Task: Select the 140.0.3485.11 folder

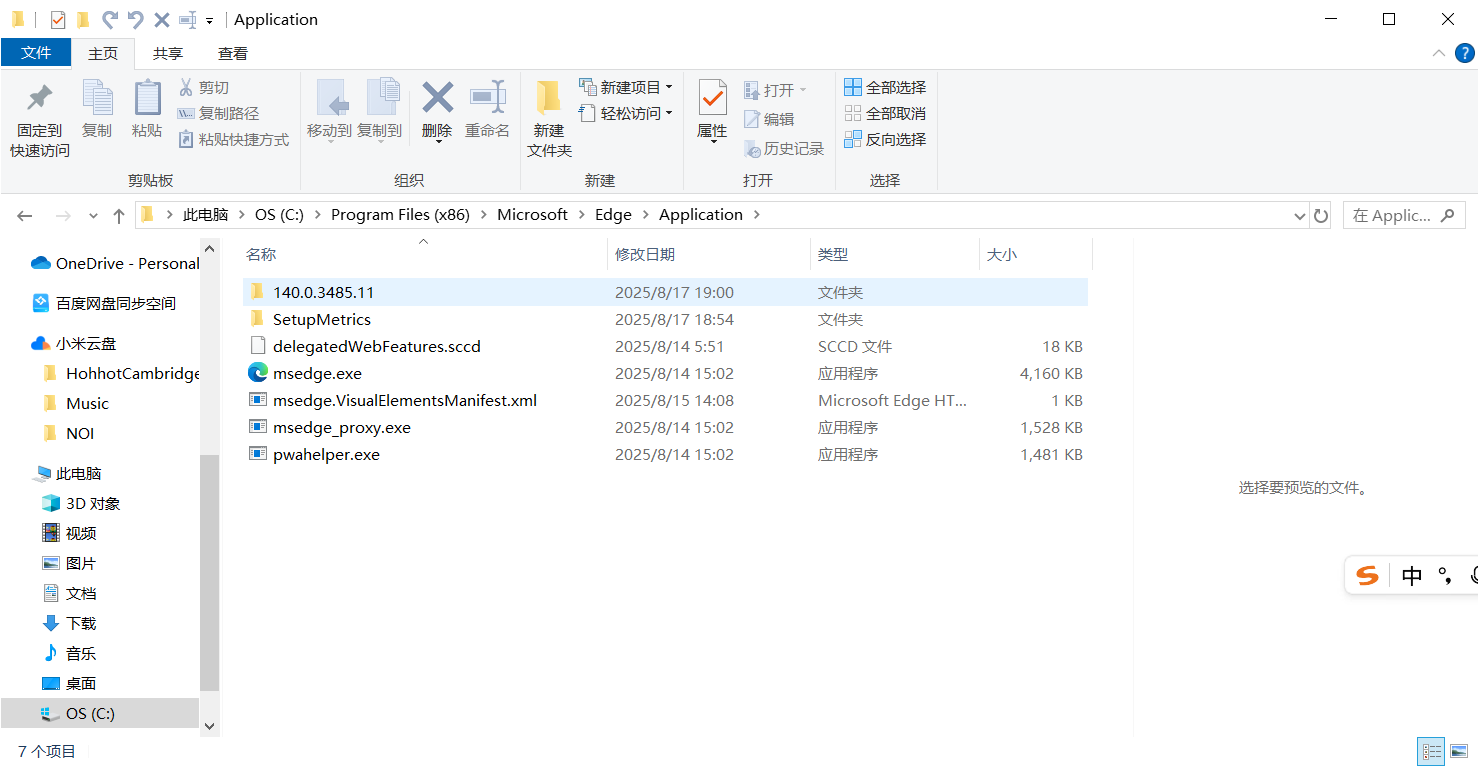Action: pyautogui.click(x=665, y=293)
